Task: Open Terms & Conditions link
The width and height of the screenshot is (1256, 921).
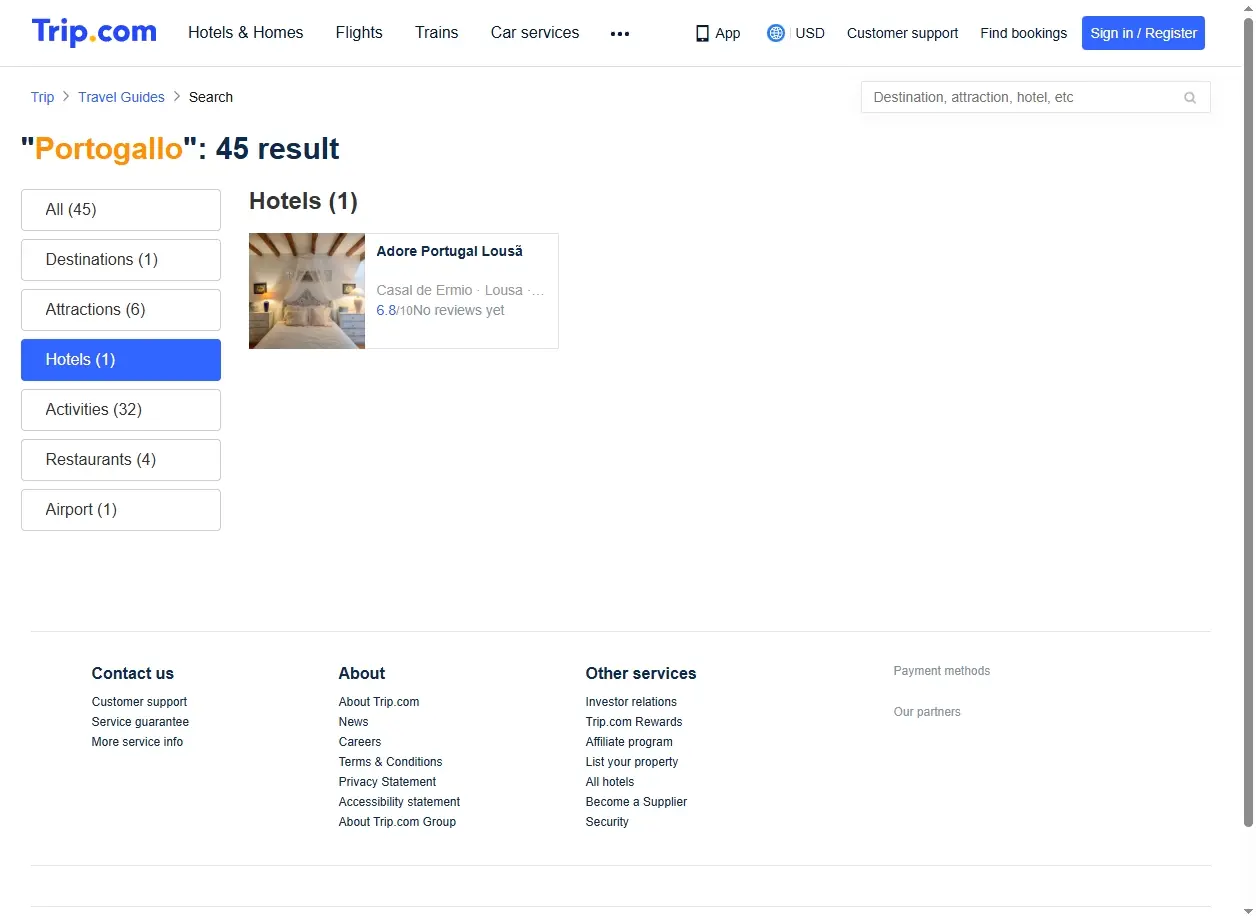Action: (x=390, y=762)
